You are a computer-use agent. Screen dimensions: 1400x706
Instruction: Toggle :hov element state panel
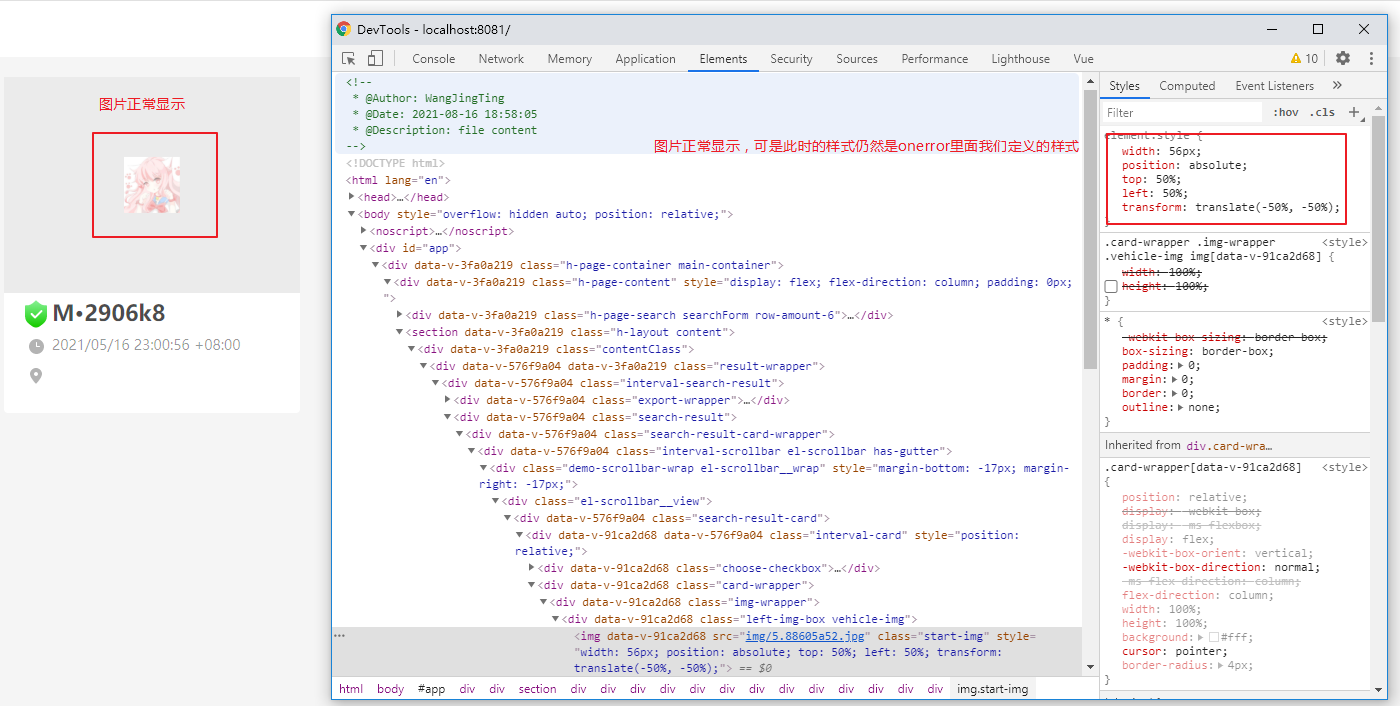click(x=1286, y=113)
